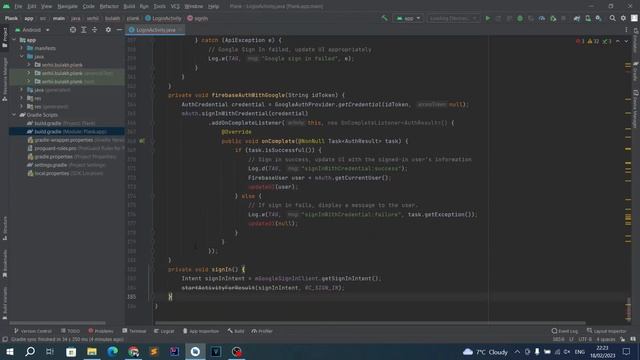
Task: Open the App Inspection tool window
Action: [201, 331]
